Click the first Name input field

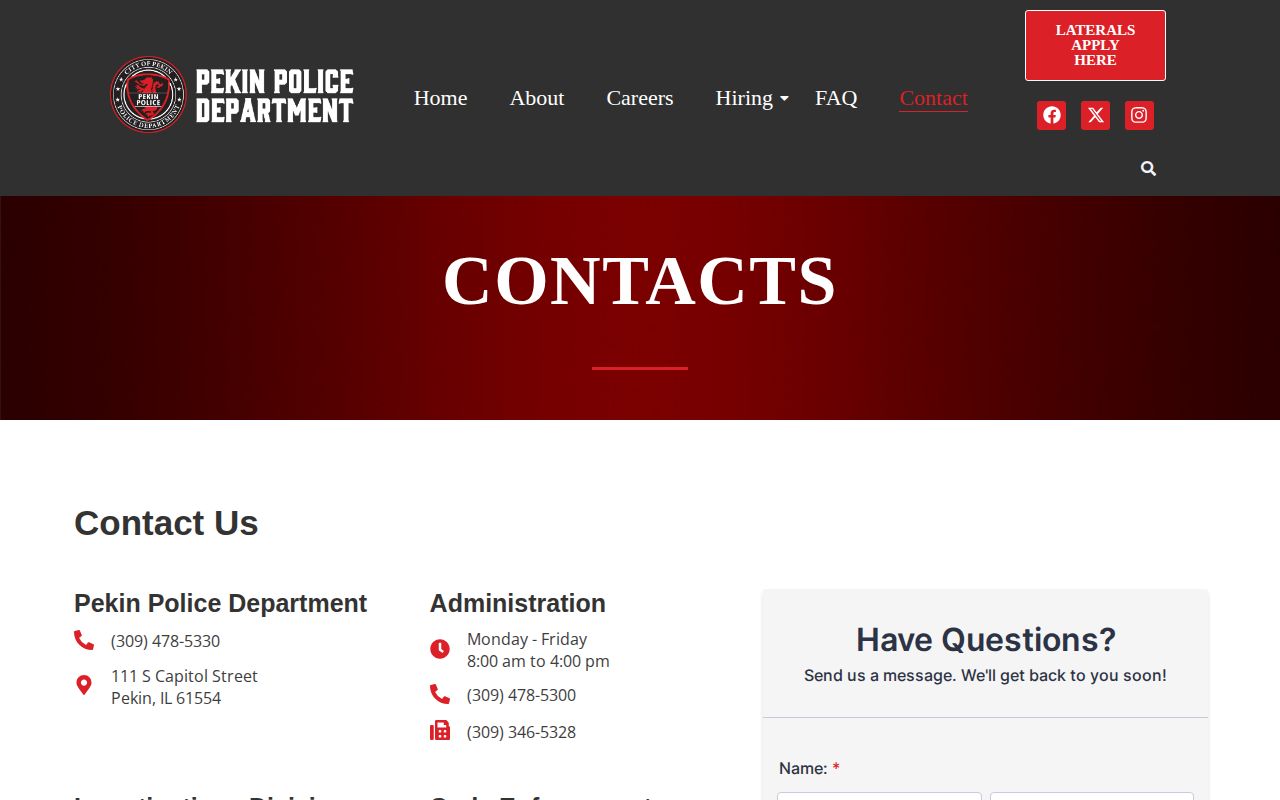879,796
